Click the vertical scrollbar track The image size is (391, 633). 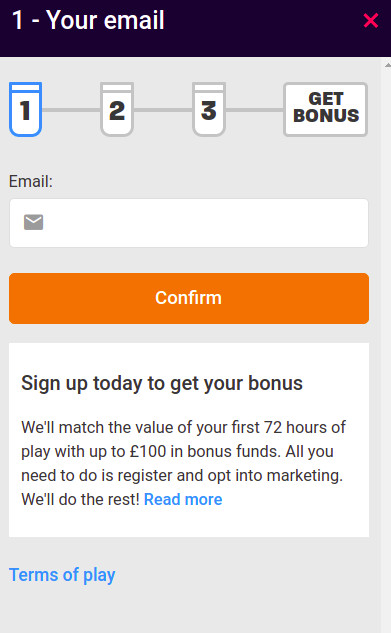point(387,347)
